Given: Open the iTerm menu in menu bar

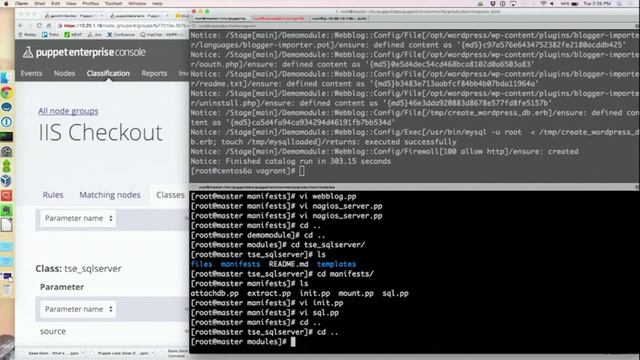Looking at the screenshot, I should tap(22, 3).
